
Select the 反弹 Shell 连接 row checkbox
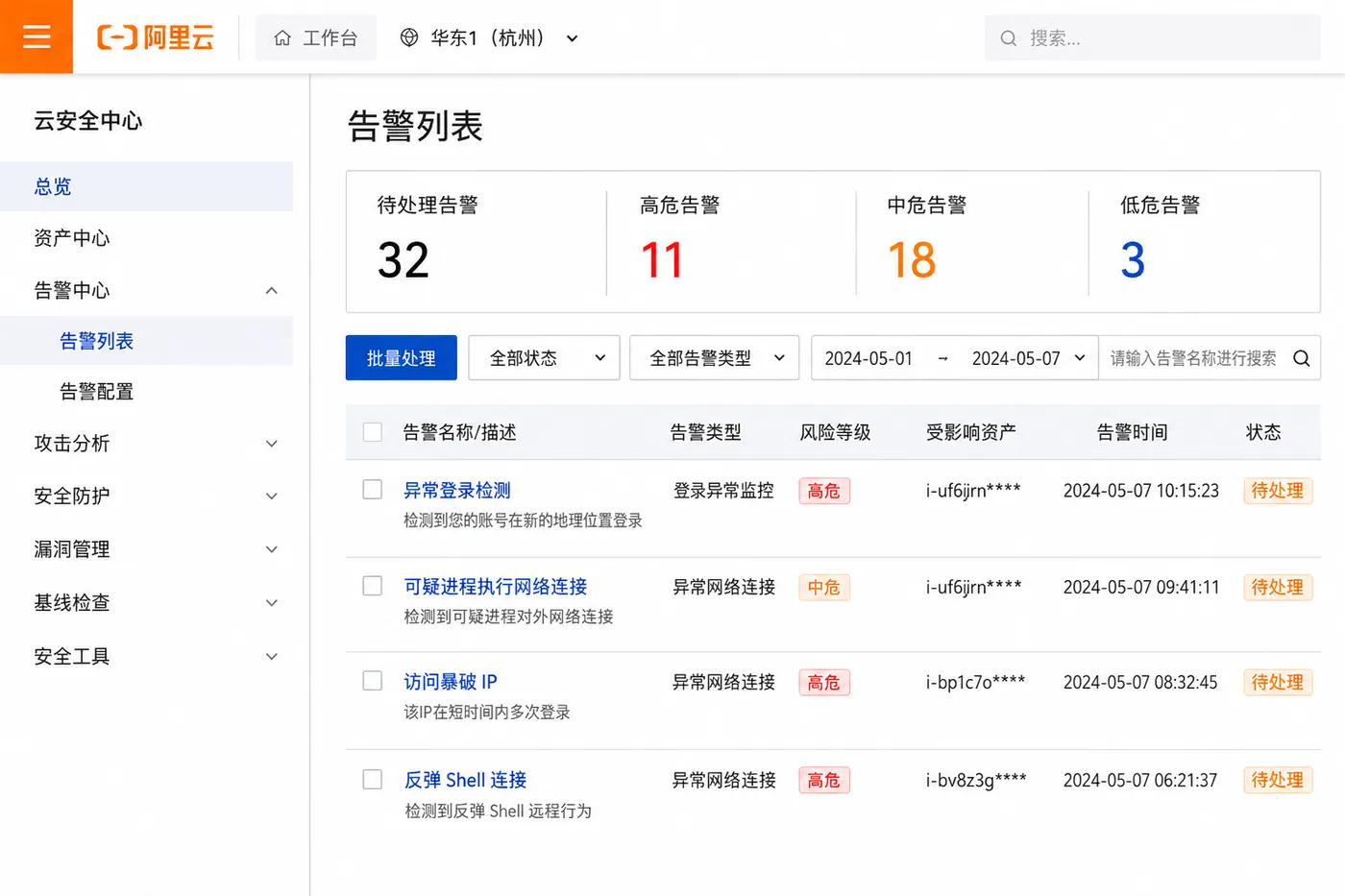373,780
